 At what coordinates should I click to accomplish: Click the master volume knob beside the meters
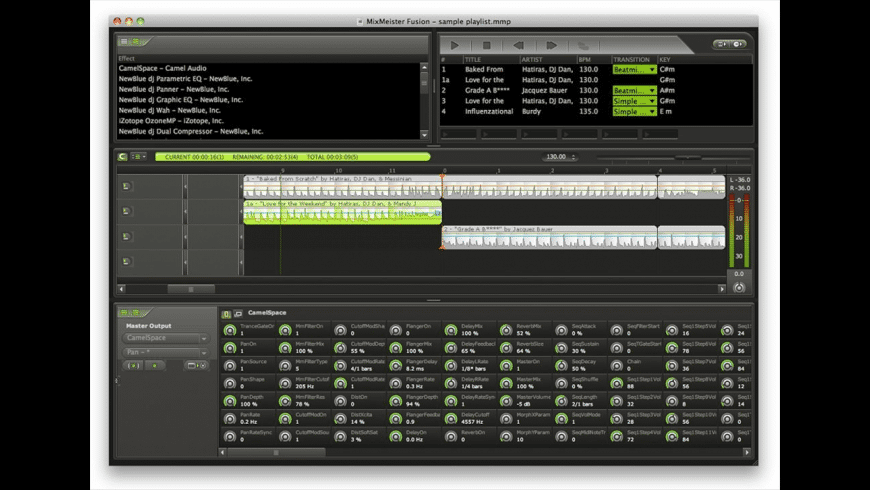click(x=739, y=287)
